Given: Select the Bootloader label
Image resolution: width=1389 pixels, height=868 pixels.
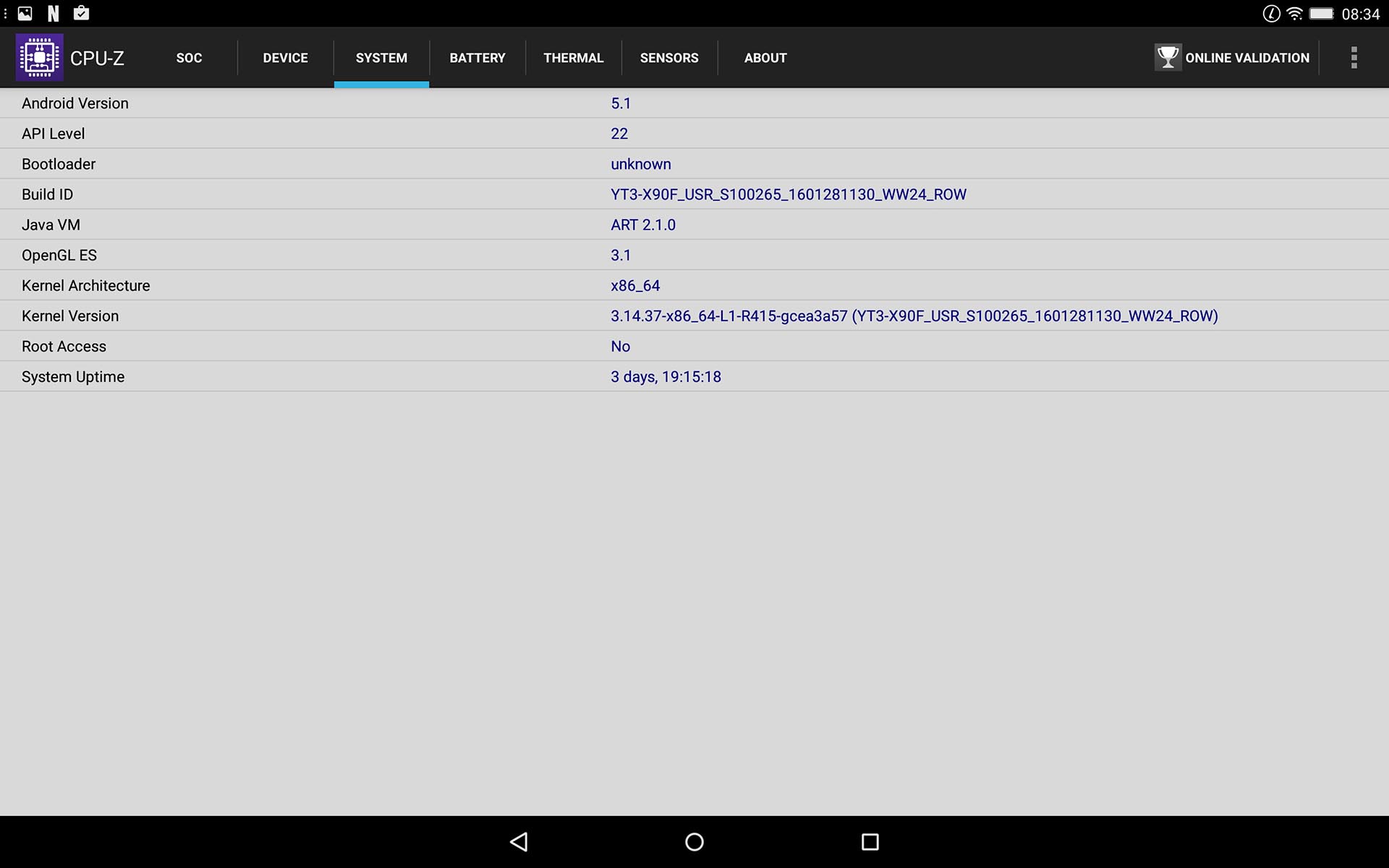Looking at the screenshot, I should click(59, 164).
